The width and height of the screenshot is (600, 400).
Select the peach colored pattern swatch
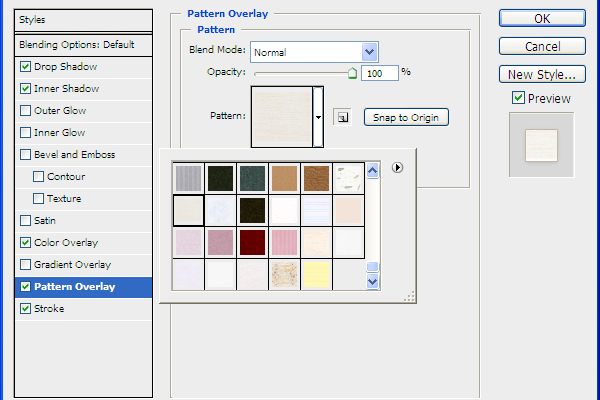click(x=349, y=210)
